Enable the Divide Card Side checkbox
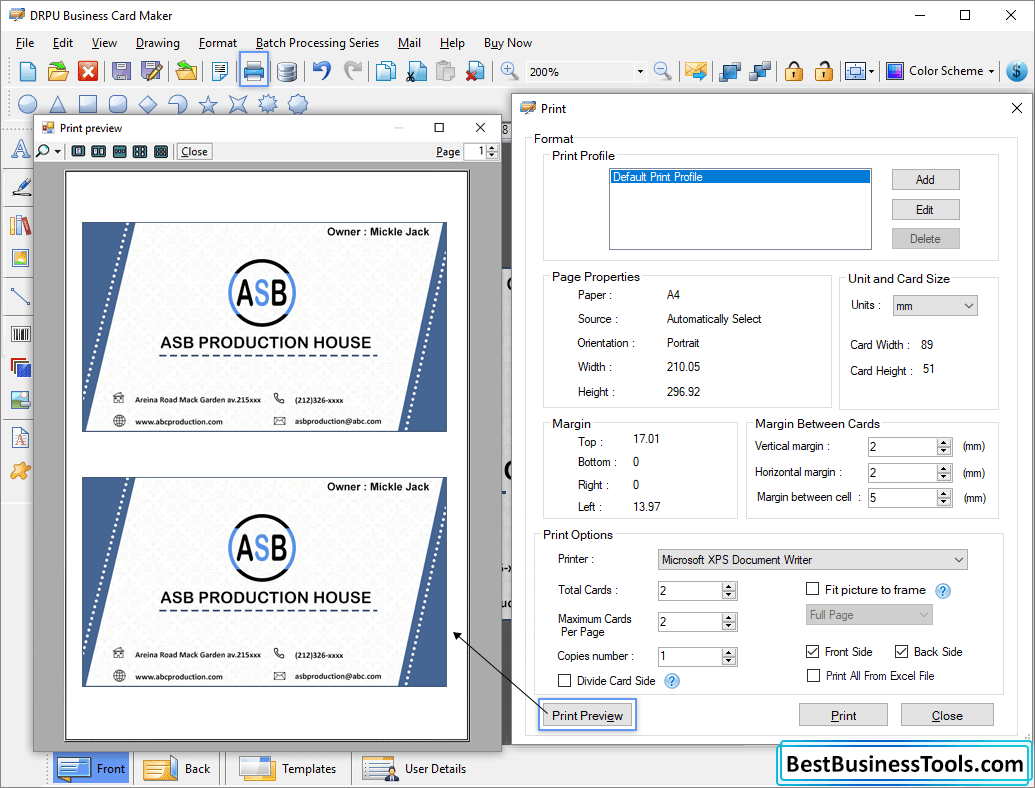The height and width of the screenshot is (788, 1035). tap(564, 680)
